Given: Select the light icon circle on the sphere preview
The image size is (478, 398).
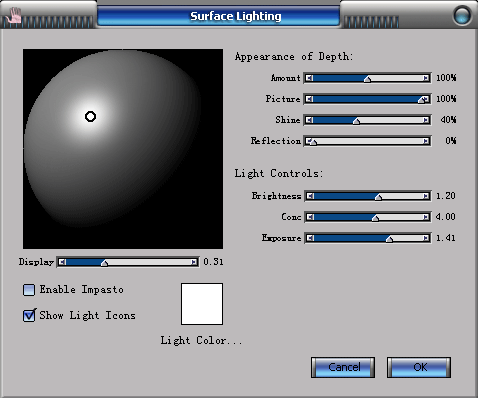Looking at the screenshot, I should point(90,117).
